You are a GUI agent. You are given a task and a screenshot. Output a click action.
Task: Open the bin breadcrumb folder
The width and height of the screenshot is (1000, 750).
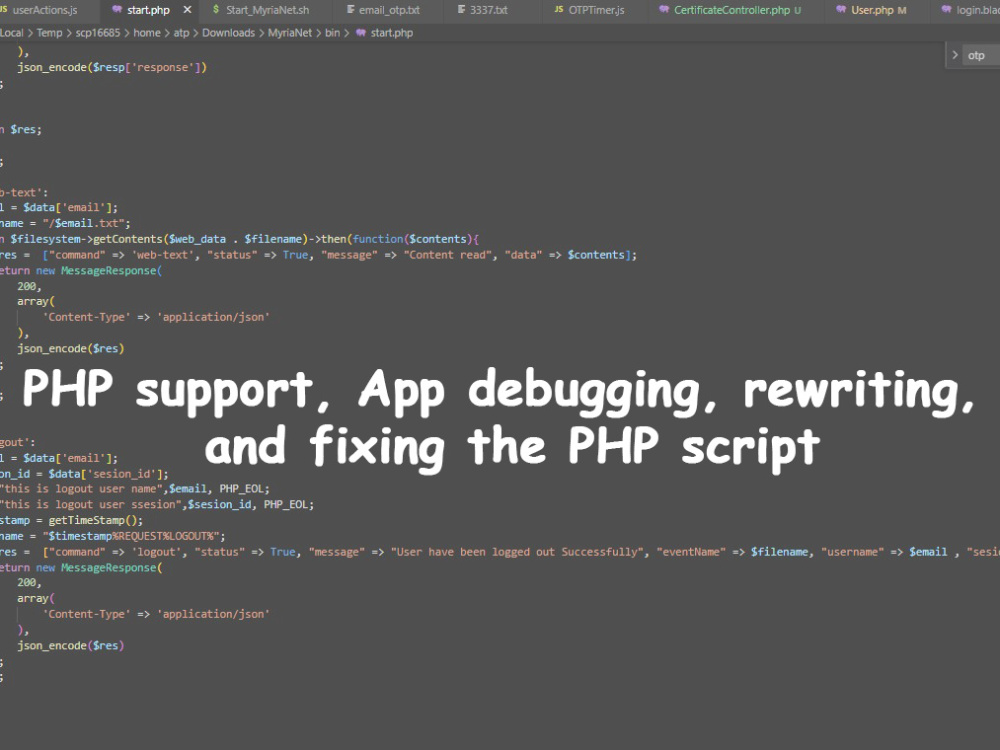(x=332, y=33)
